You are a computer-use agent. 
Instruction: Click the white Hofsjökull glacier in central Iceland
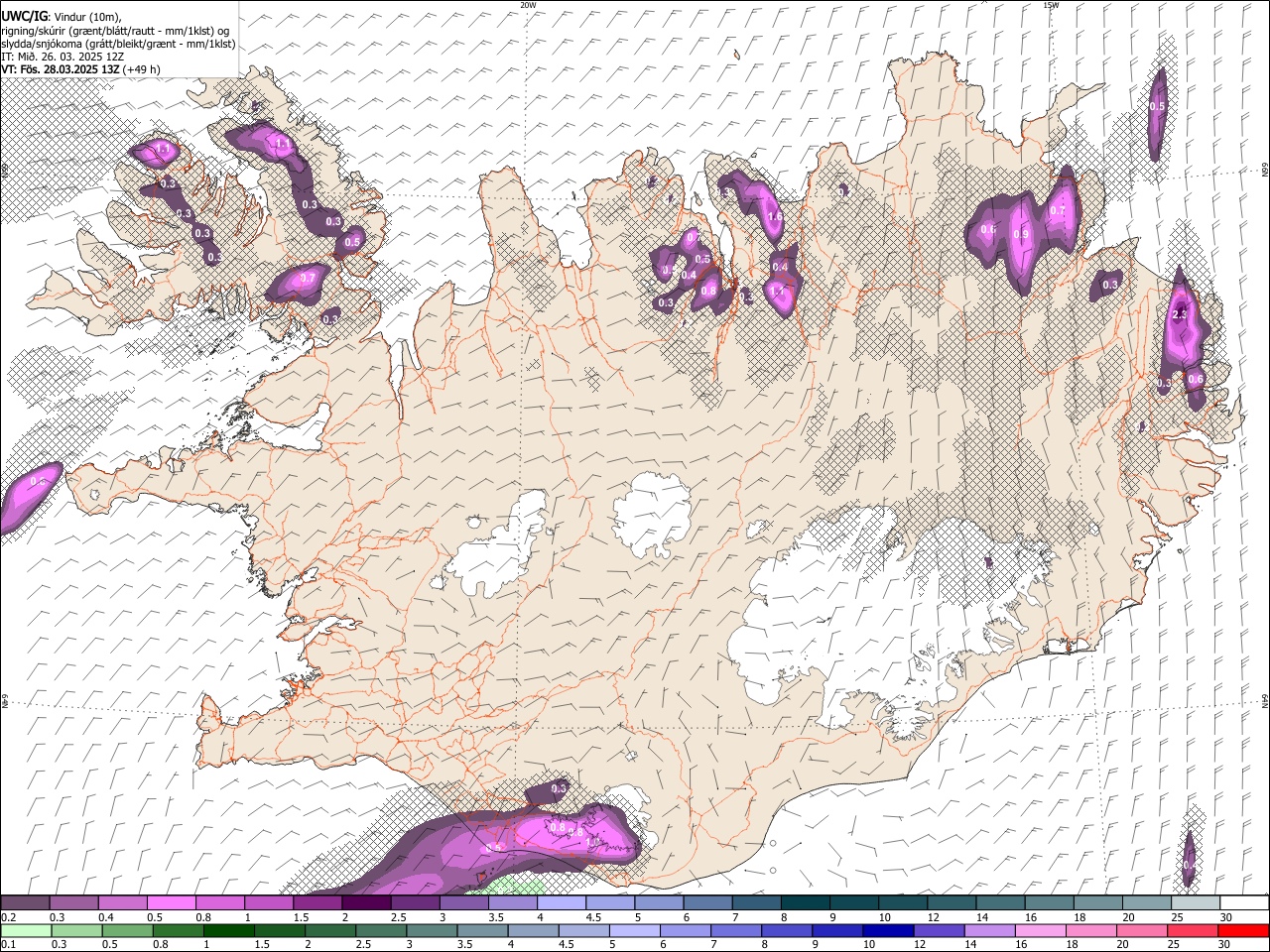click(x=652, y=515)
